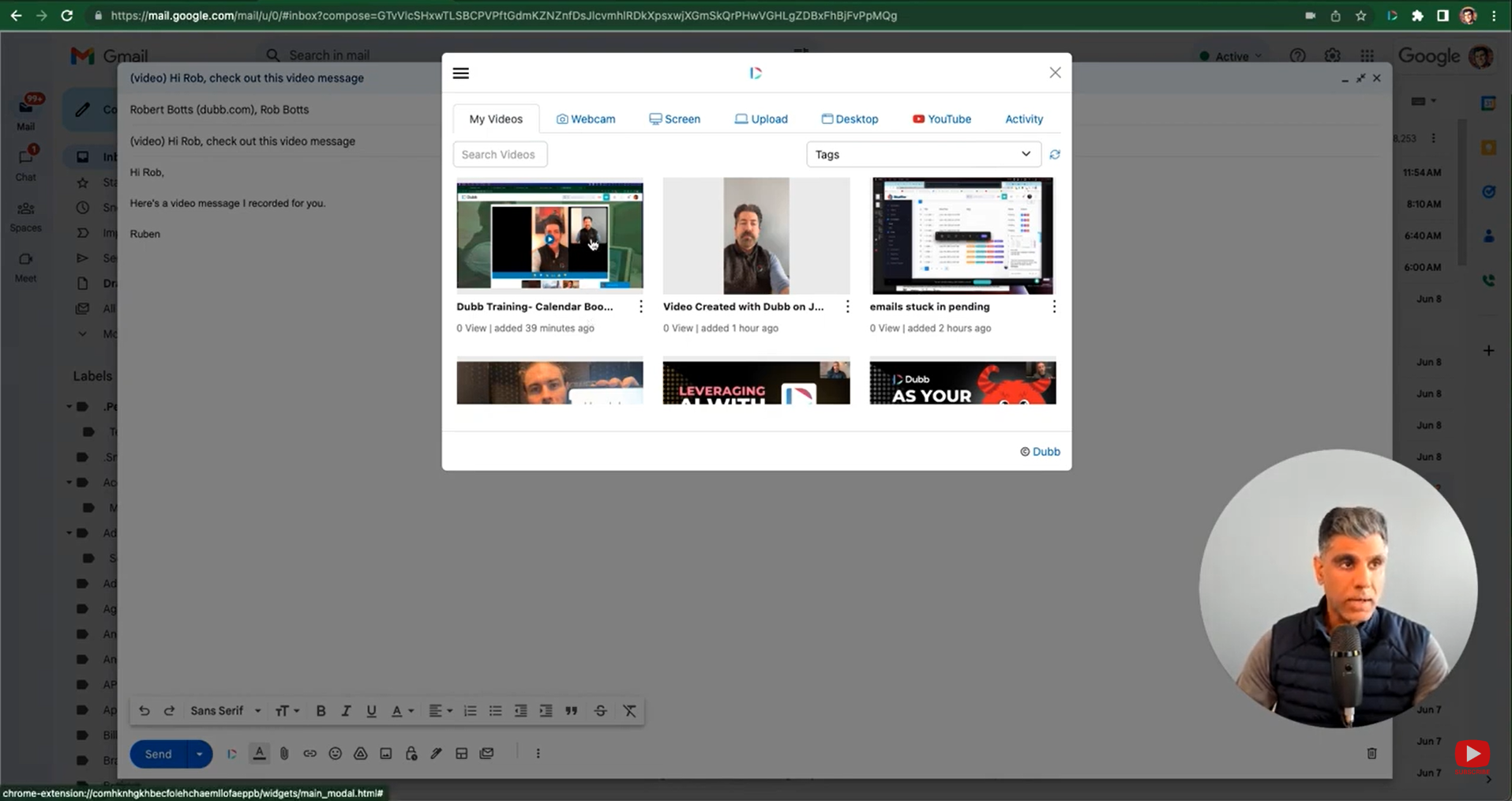
Task: Redo edit in compose toolbar
Action: tap(169, 711)
